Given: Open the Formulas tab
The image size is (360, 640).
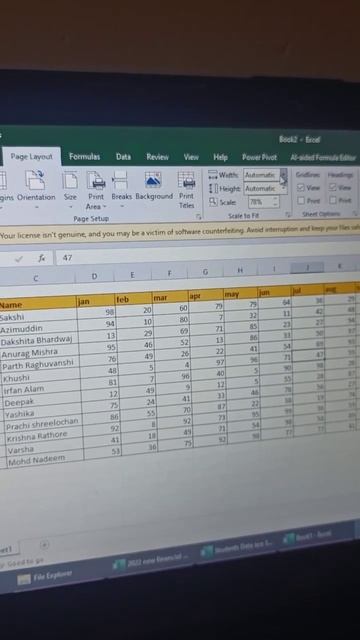Looking at the screenshot, I should click(84, 156).
